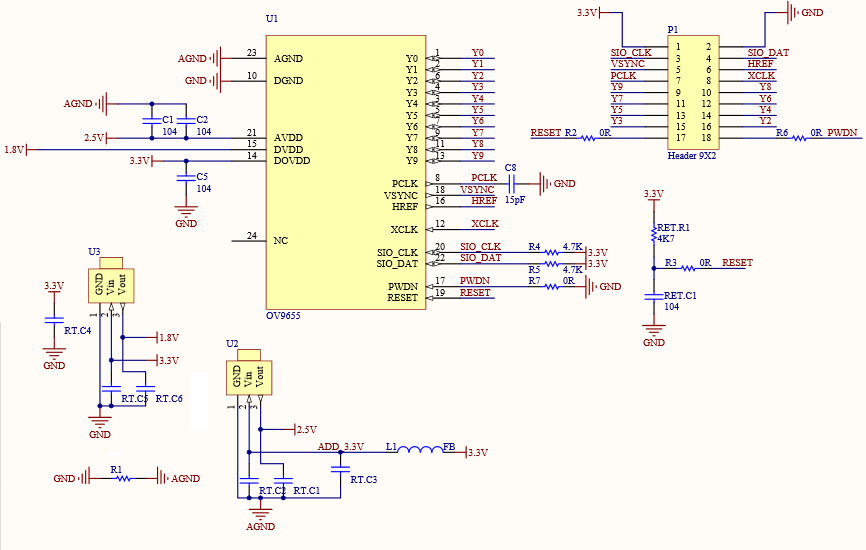Image resolution: width=866 pixels, height=550 pixels.
Task: Select the GND symbol right of C8
Action: click(546, 183)
